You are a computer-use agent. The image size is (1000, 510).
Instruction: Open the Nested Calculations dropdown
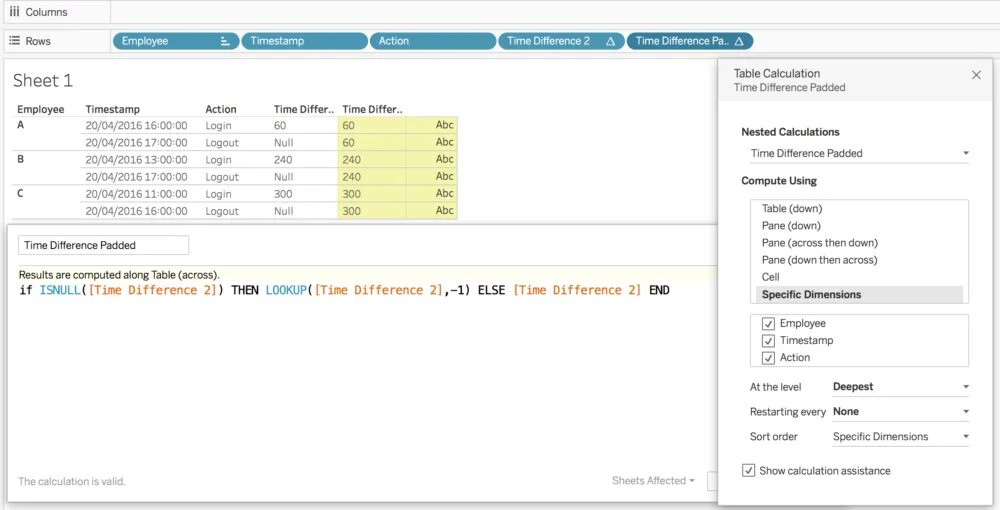[x=859, y=153]
